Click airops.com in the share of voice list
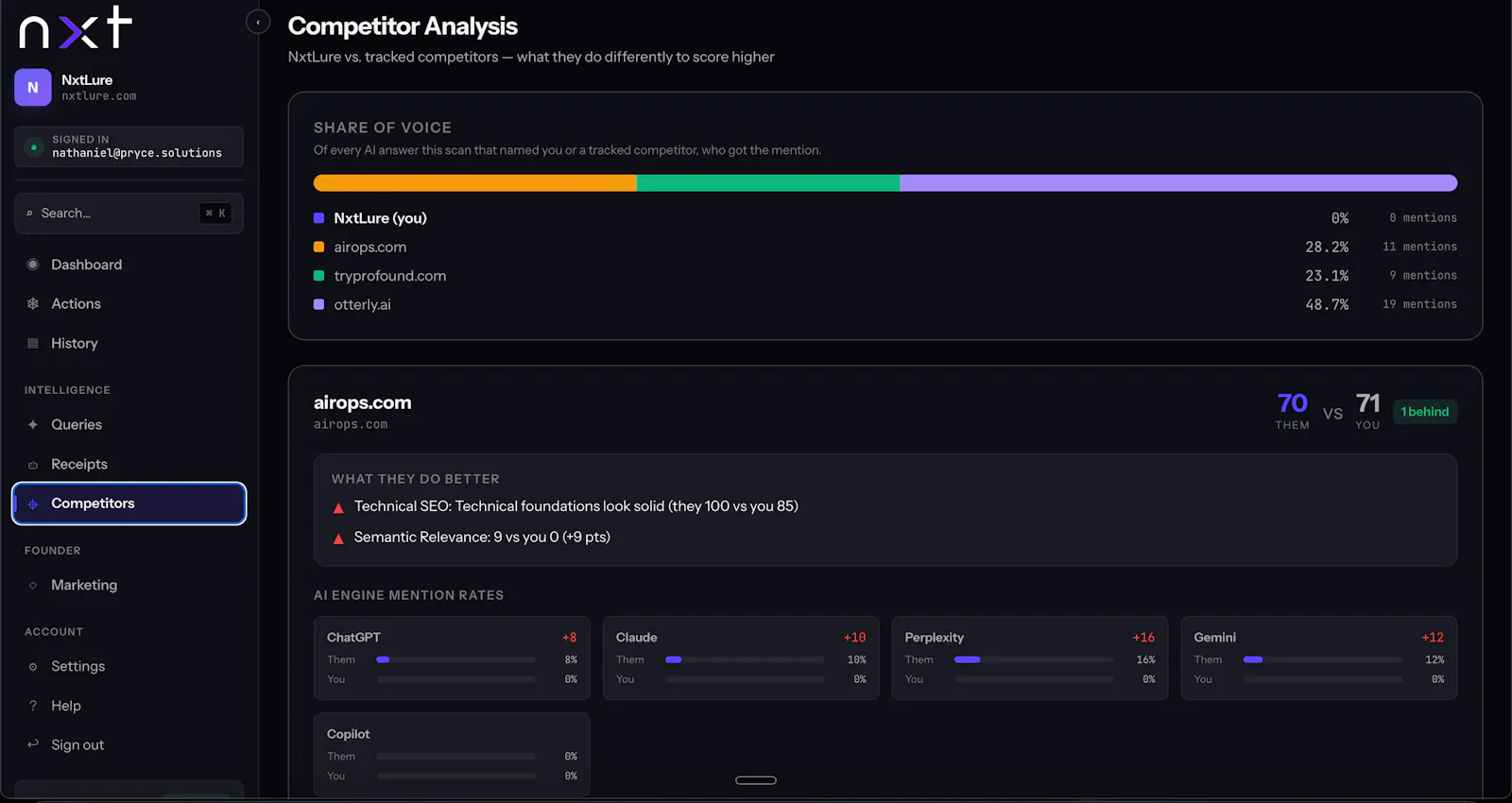 (369, 248)
